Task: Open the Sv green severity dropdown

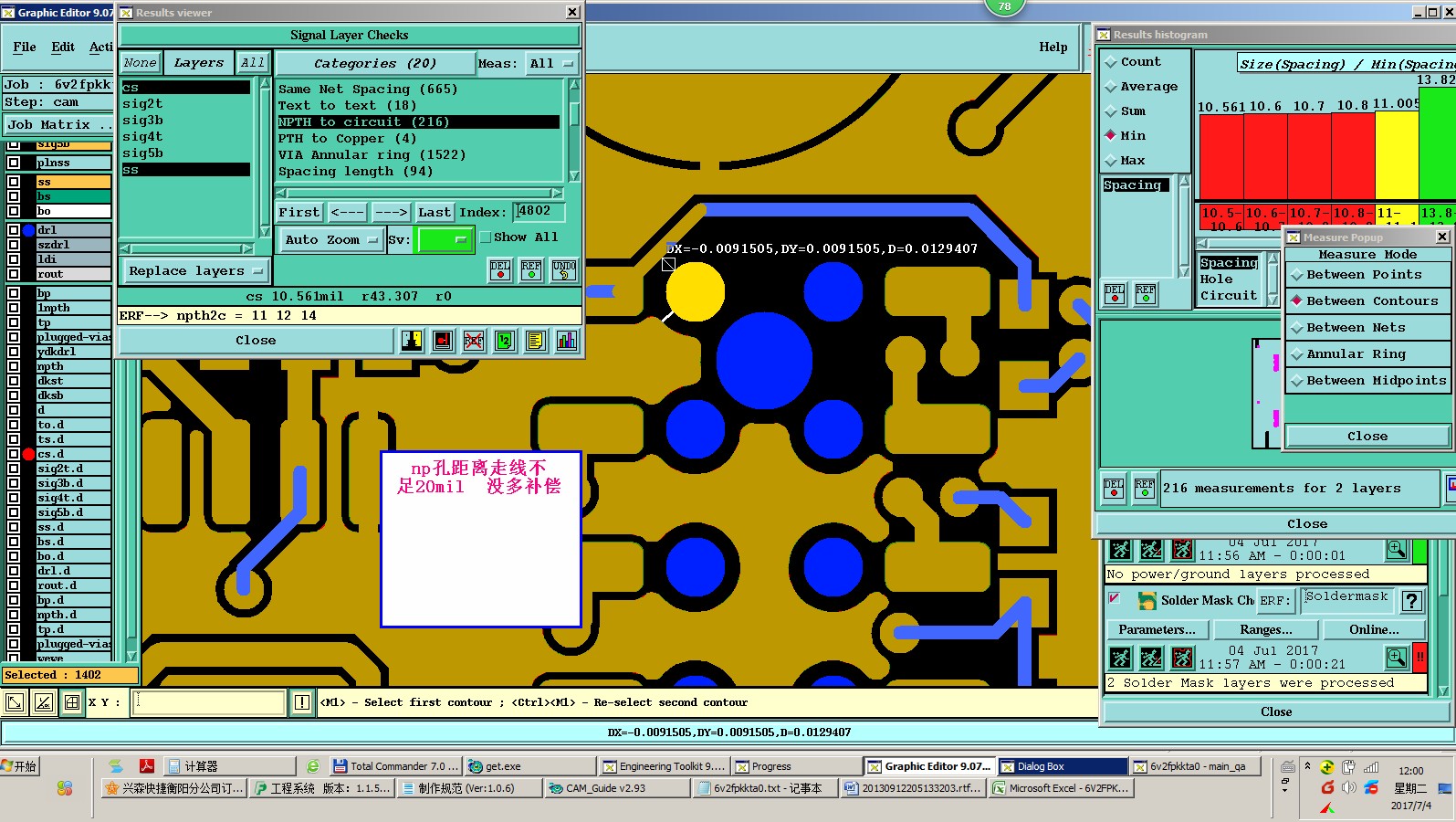Action: coord(444,240)
